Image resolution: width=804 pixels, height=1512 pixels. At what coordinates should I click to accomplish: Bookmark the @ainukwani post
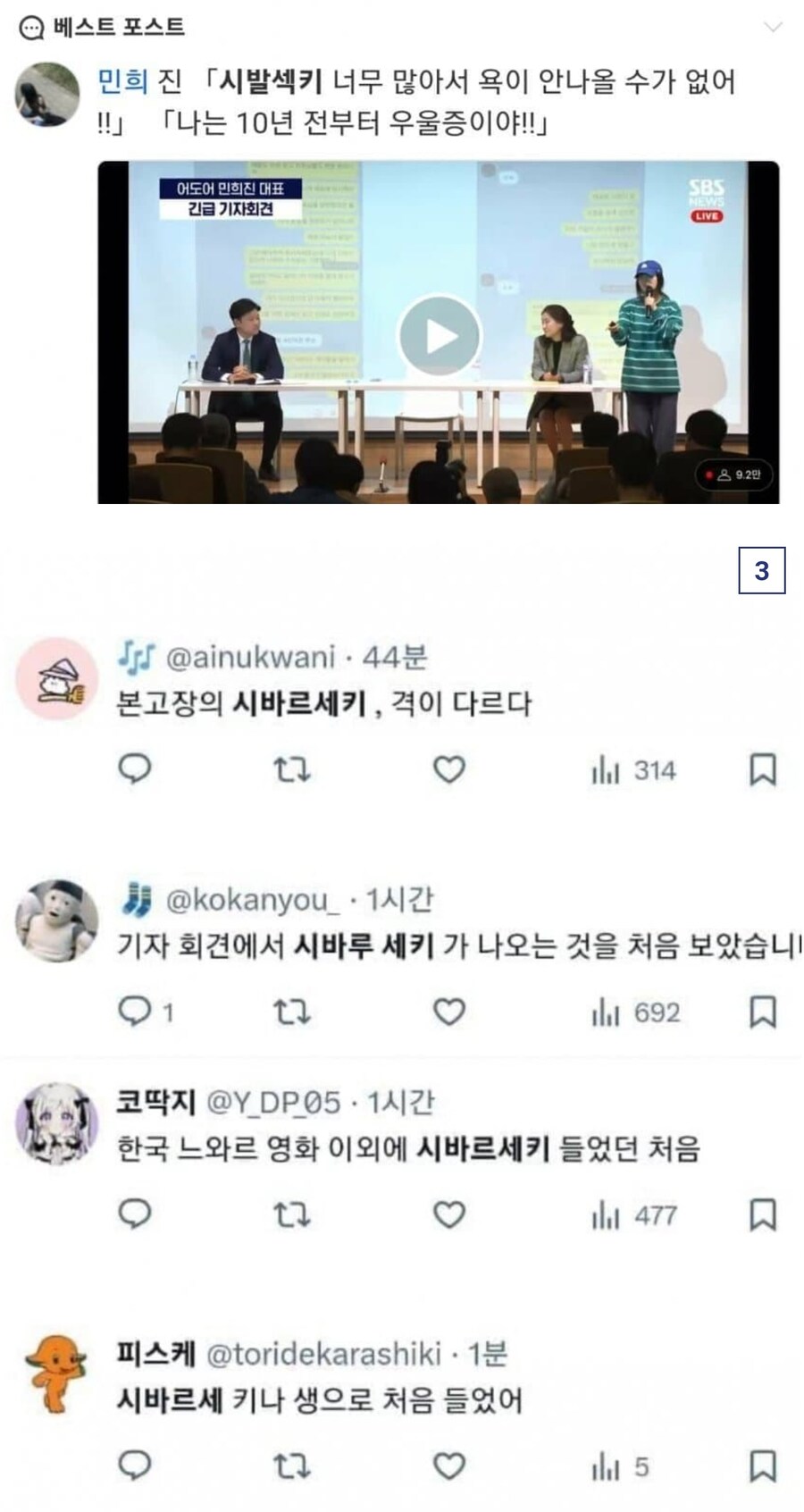click(x=762, y=769)
